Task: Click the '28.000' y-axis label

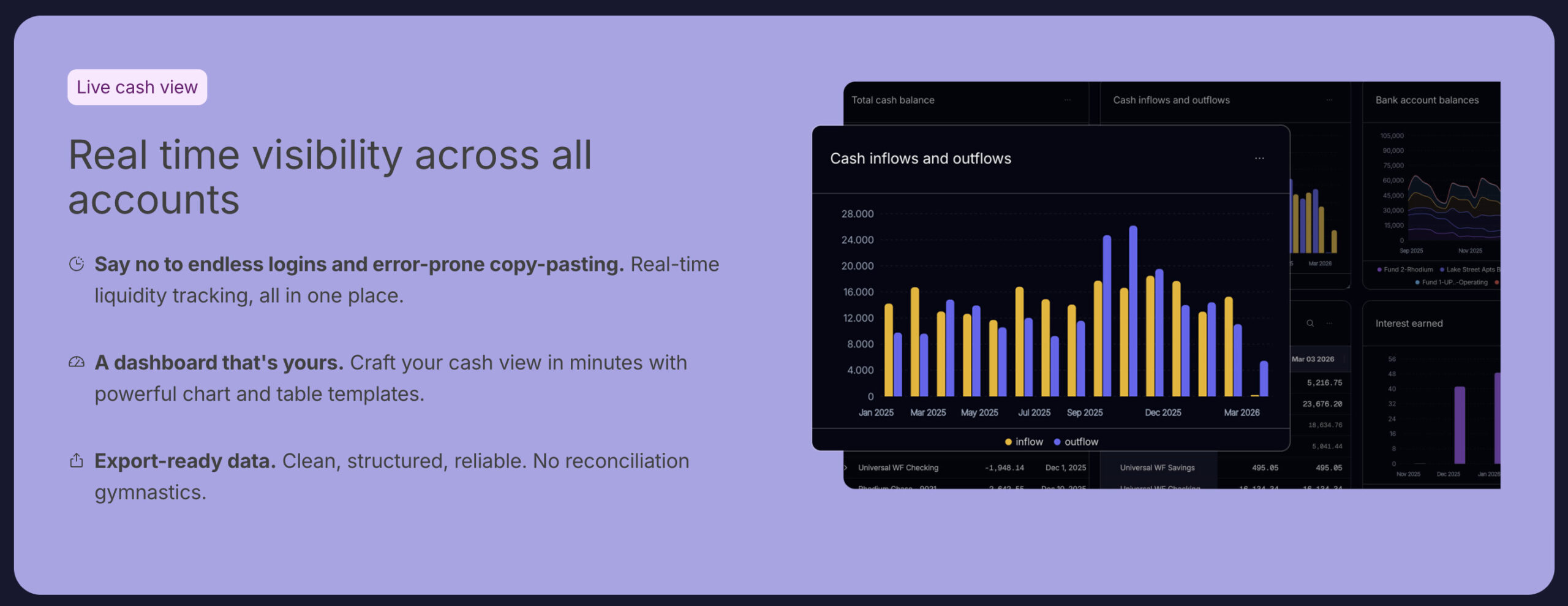Action: pos(858,214)
